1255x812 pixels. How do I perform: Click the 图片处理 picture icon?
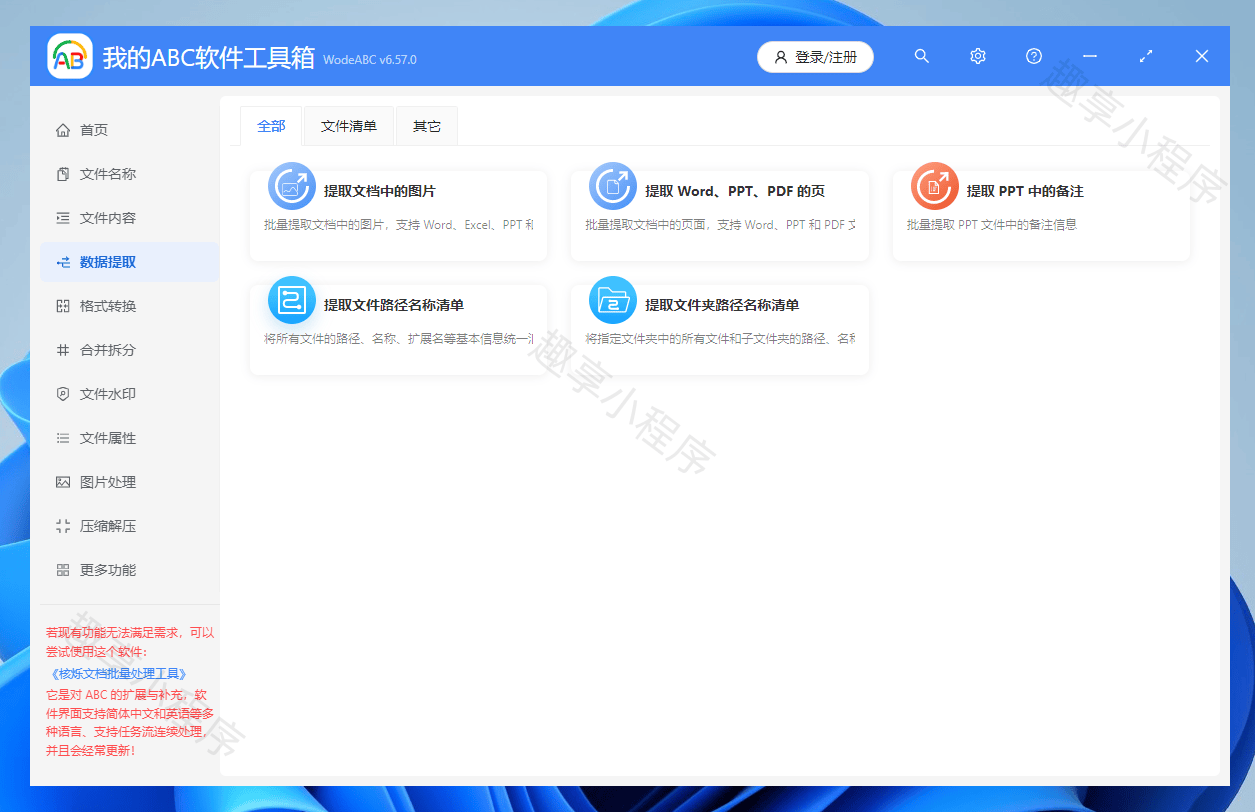(63, 482)
